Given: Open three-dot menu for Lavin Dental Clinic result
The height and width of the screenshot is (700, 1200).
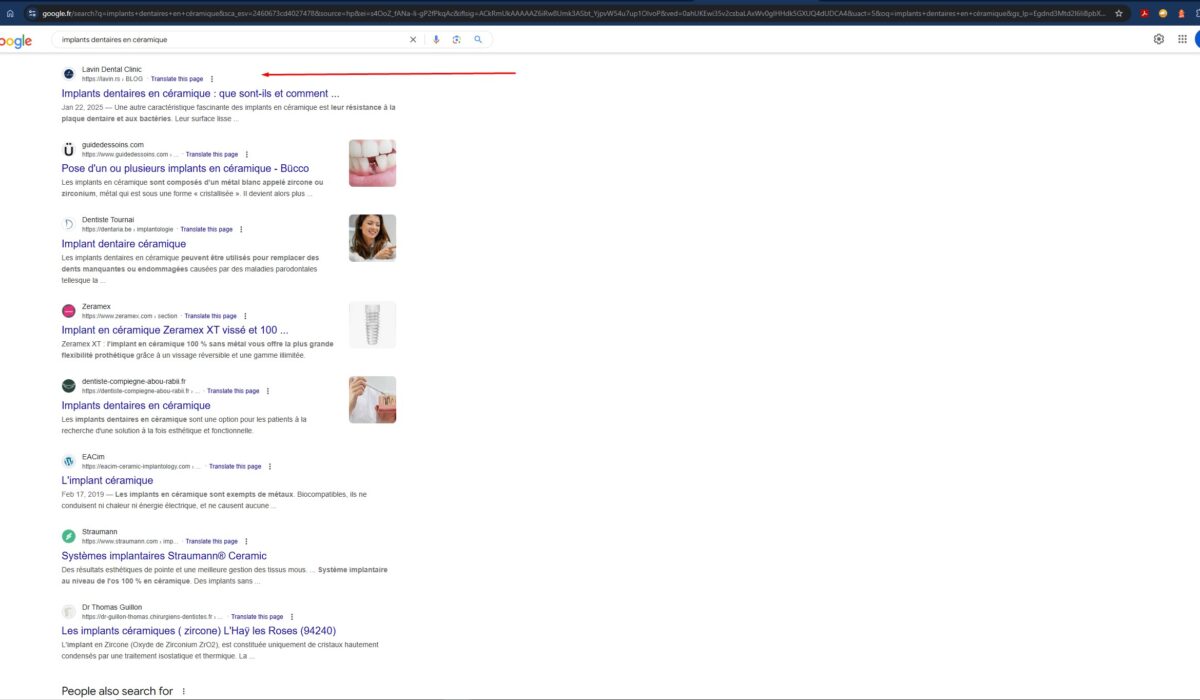Looking at the screenshot, I should 212,79.
